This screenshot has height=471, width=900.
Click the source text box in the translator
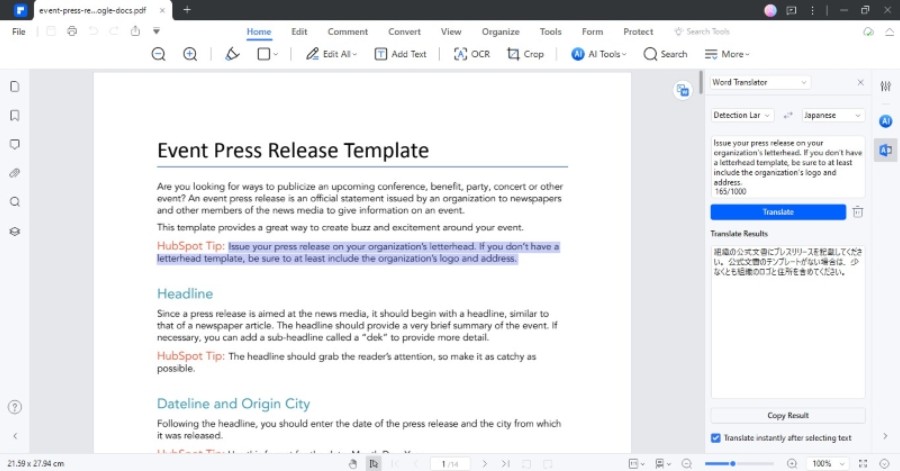click(788, 167)
